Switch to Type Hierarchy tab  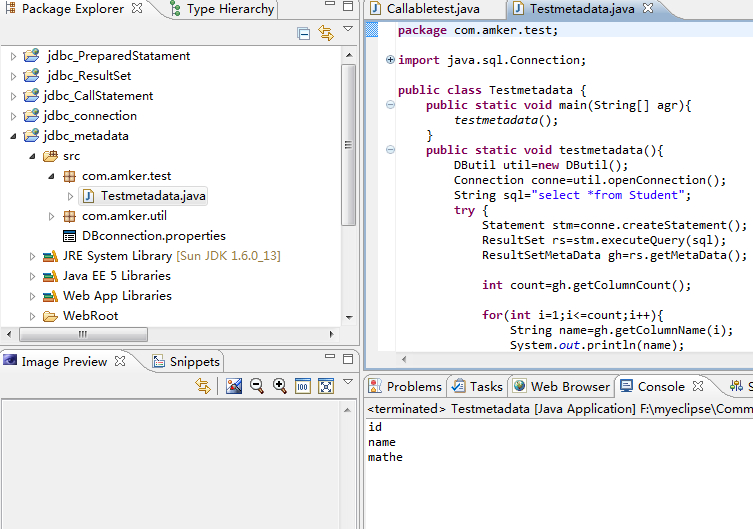223,9
